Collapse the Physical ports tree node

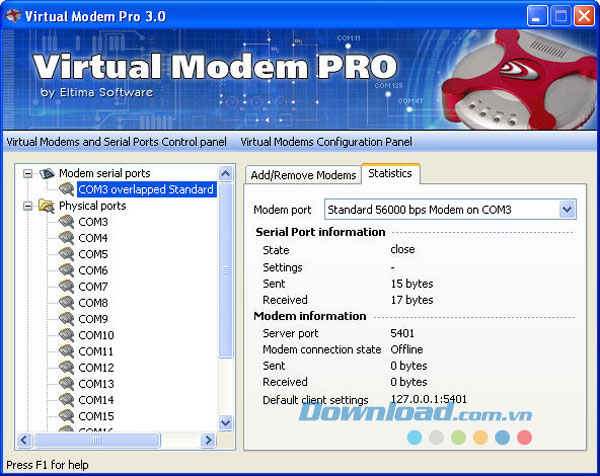[x=28, y=206]
